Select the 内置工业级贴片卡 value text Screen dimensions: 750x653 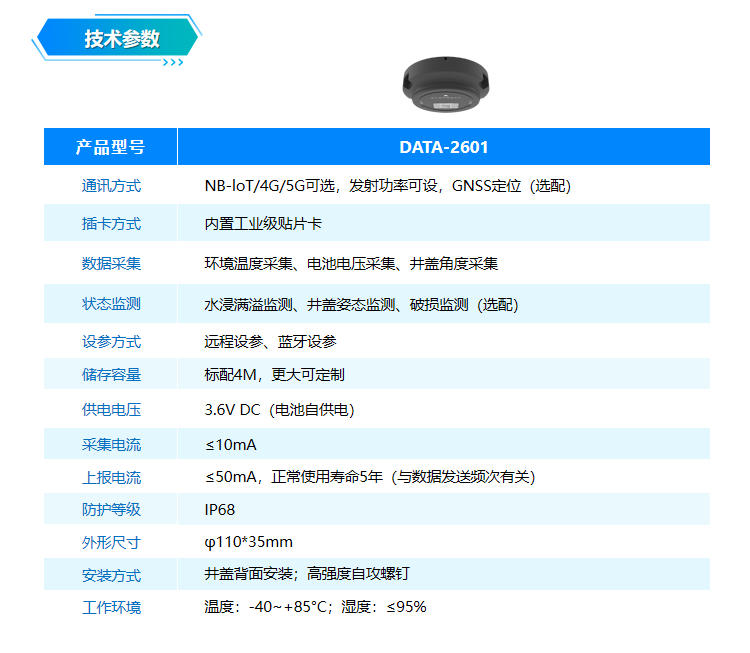tap(263, 224)
